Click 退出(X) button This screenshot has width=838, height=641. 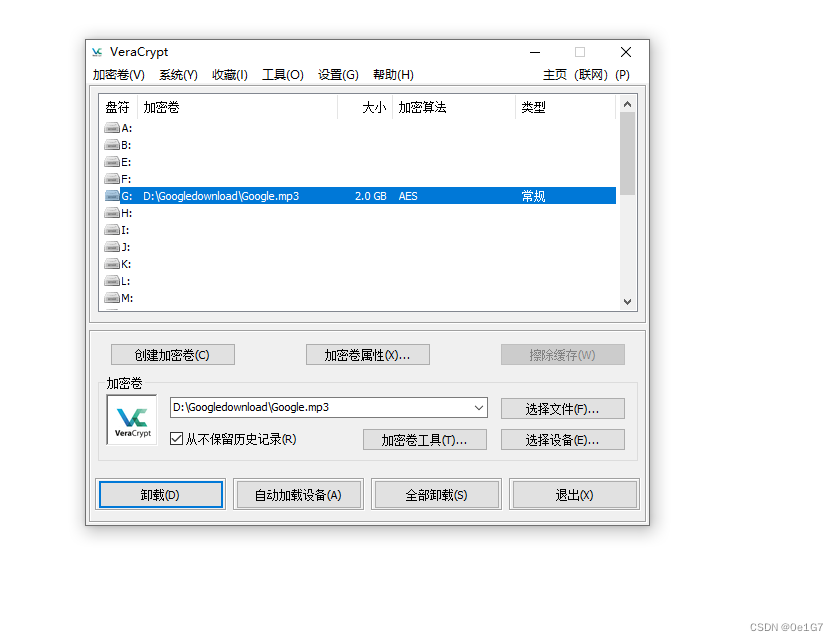click(x=574, y=495)
